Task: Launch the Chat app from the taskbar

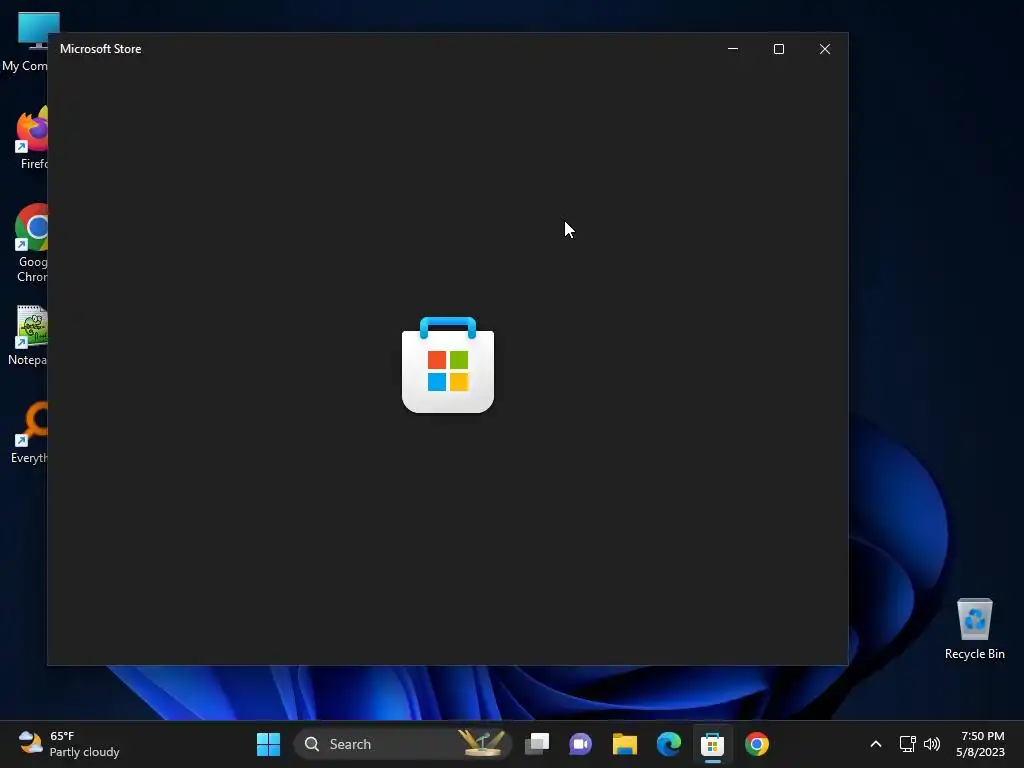Action: tap(581, 744)
